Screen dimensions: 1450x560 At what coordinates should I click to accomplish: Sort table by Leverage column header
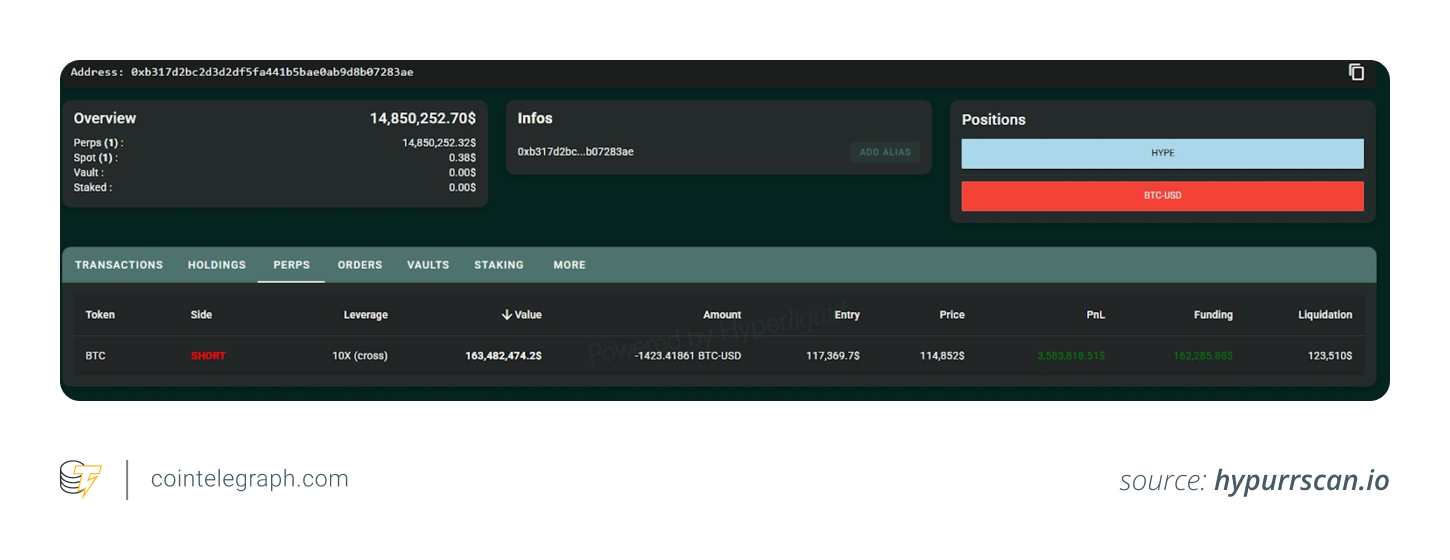365,315
